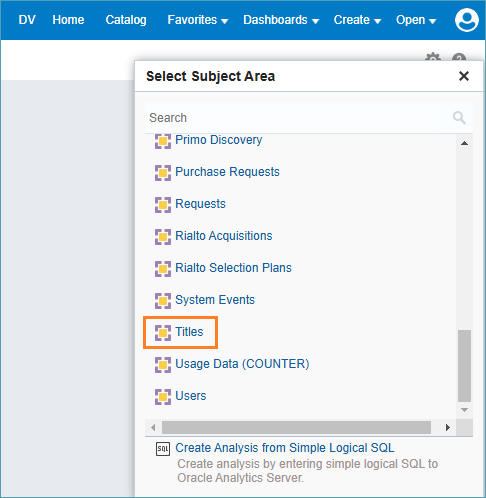The height and width of the screenshot is (498, 486).
Task: Click the Primo Discovery subject area icon
Action: click(x=163, y=141)
